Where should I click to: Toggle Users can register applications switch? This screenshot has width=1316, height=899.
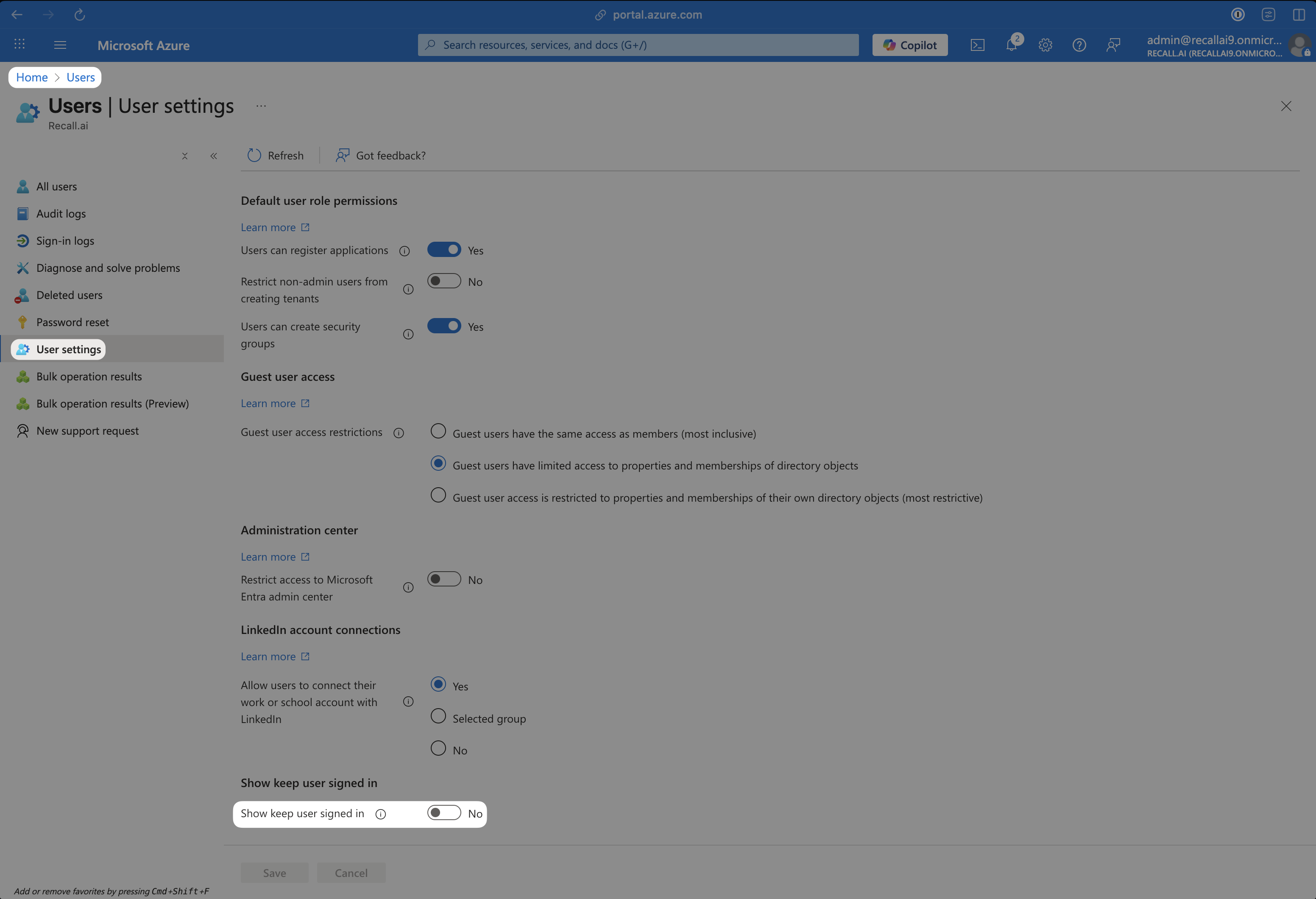[444, 250]
